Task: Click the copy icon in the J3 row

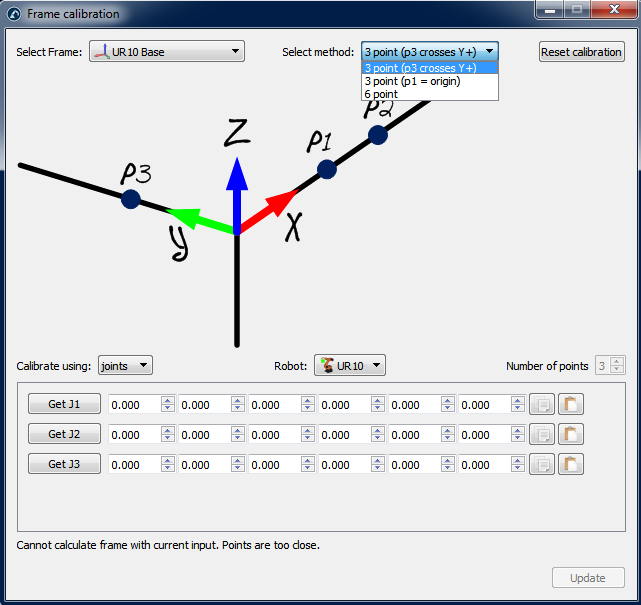Action: point(541,465)
